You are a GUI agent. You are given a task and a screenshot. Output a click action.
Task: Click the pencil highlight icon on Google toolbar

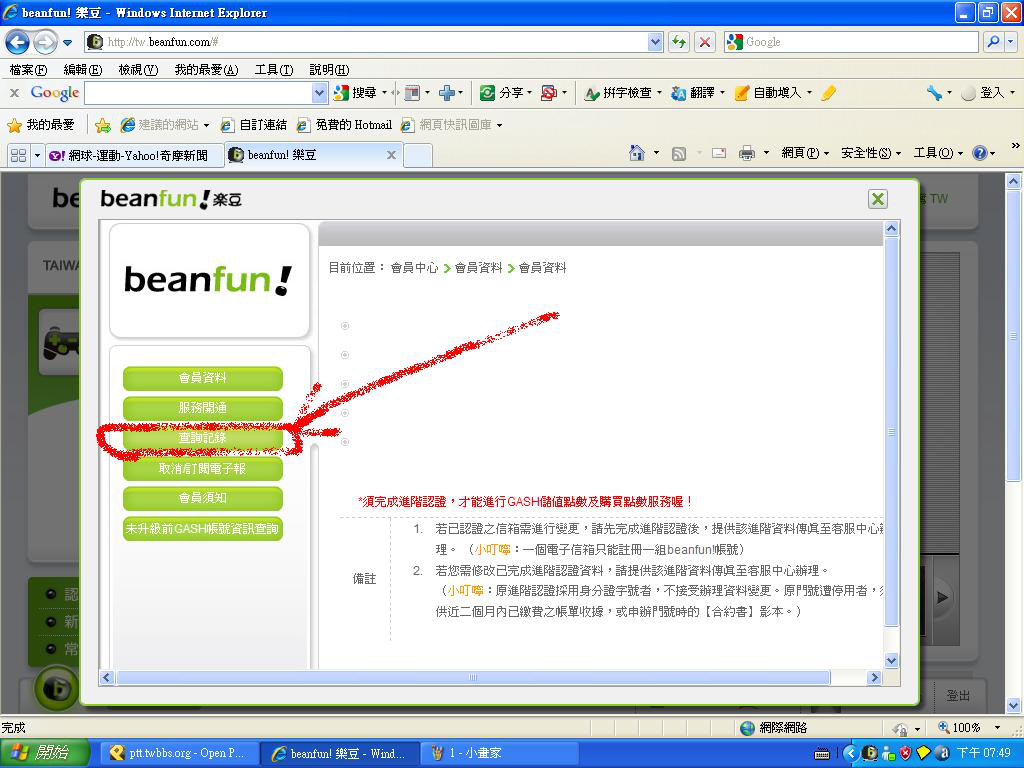point(828,93)
